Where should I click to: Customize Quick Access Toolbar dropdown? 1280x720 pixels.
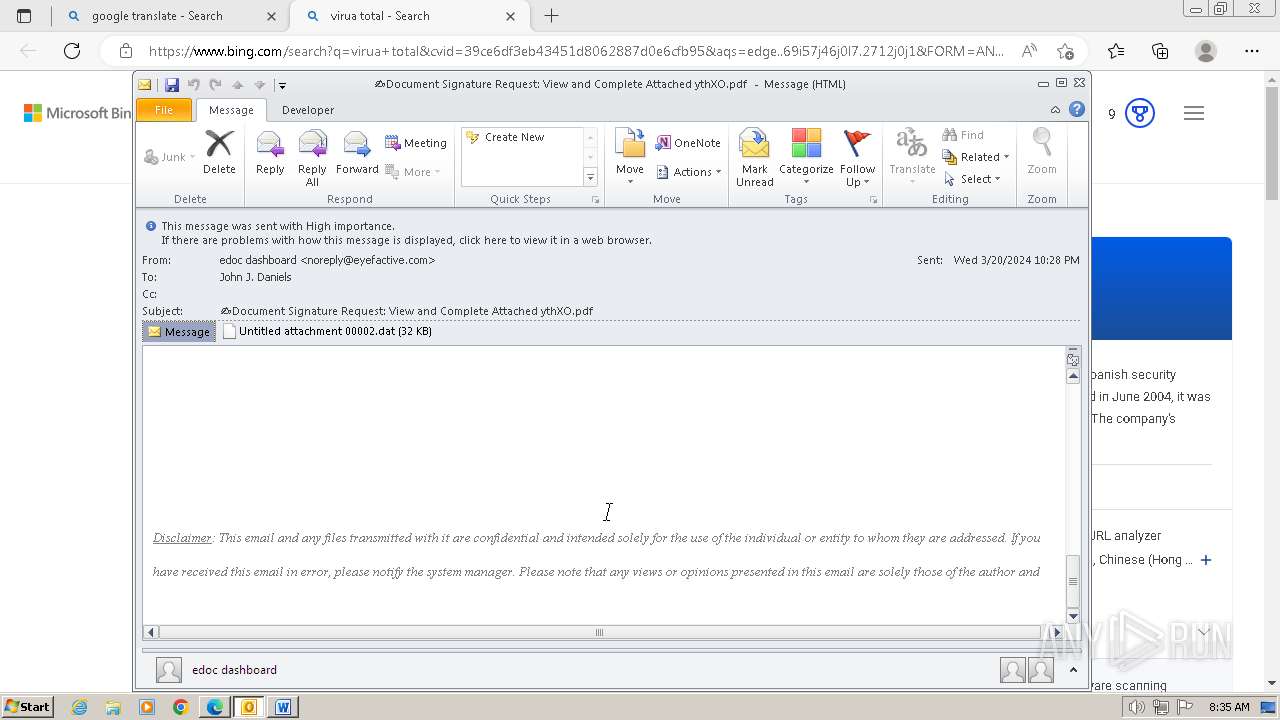point(282,85)
